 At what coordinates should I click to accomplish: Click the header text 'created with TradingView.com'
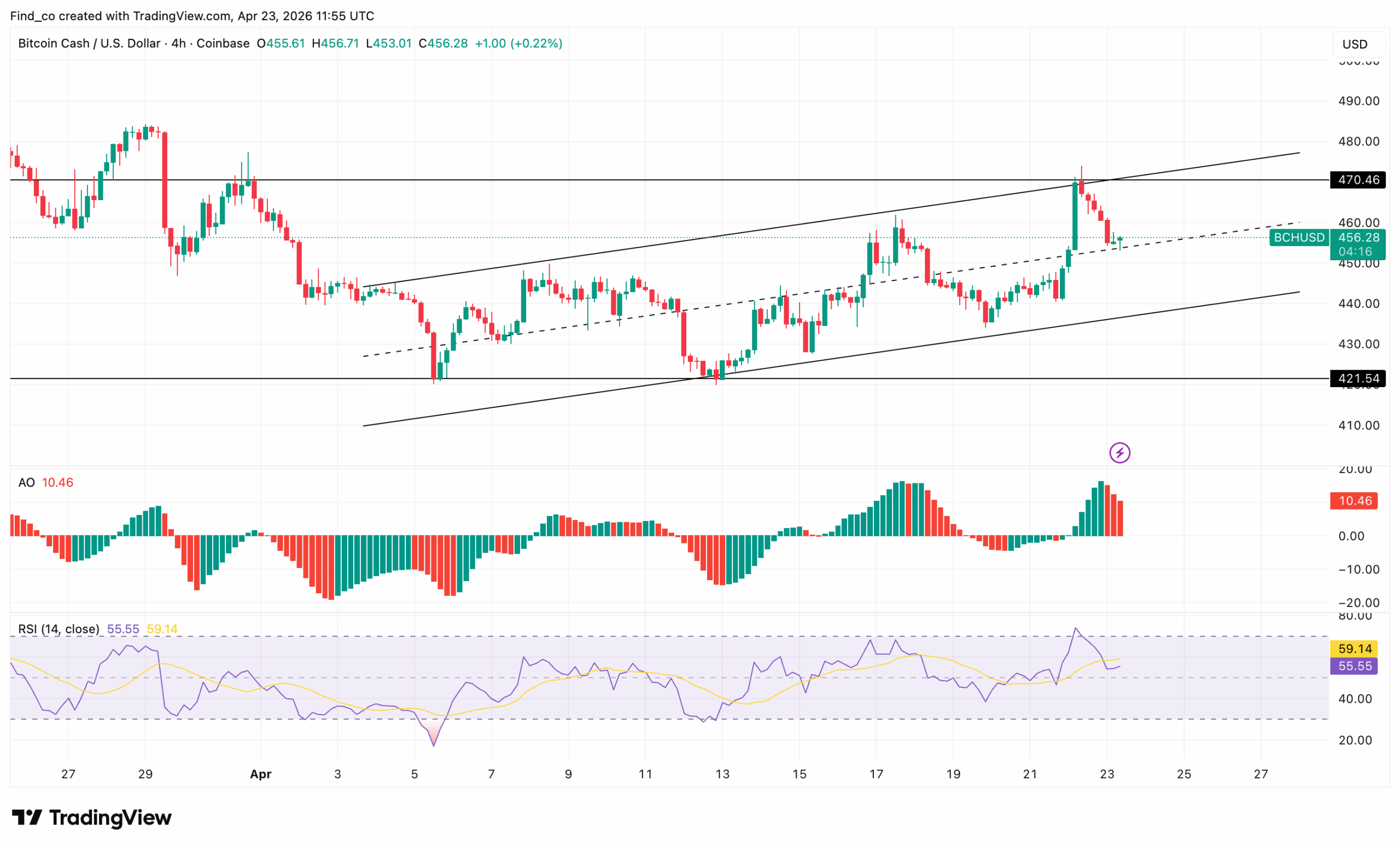pos(145,16)
